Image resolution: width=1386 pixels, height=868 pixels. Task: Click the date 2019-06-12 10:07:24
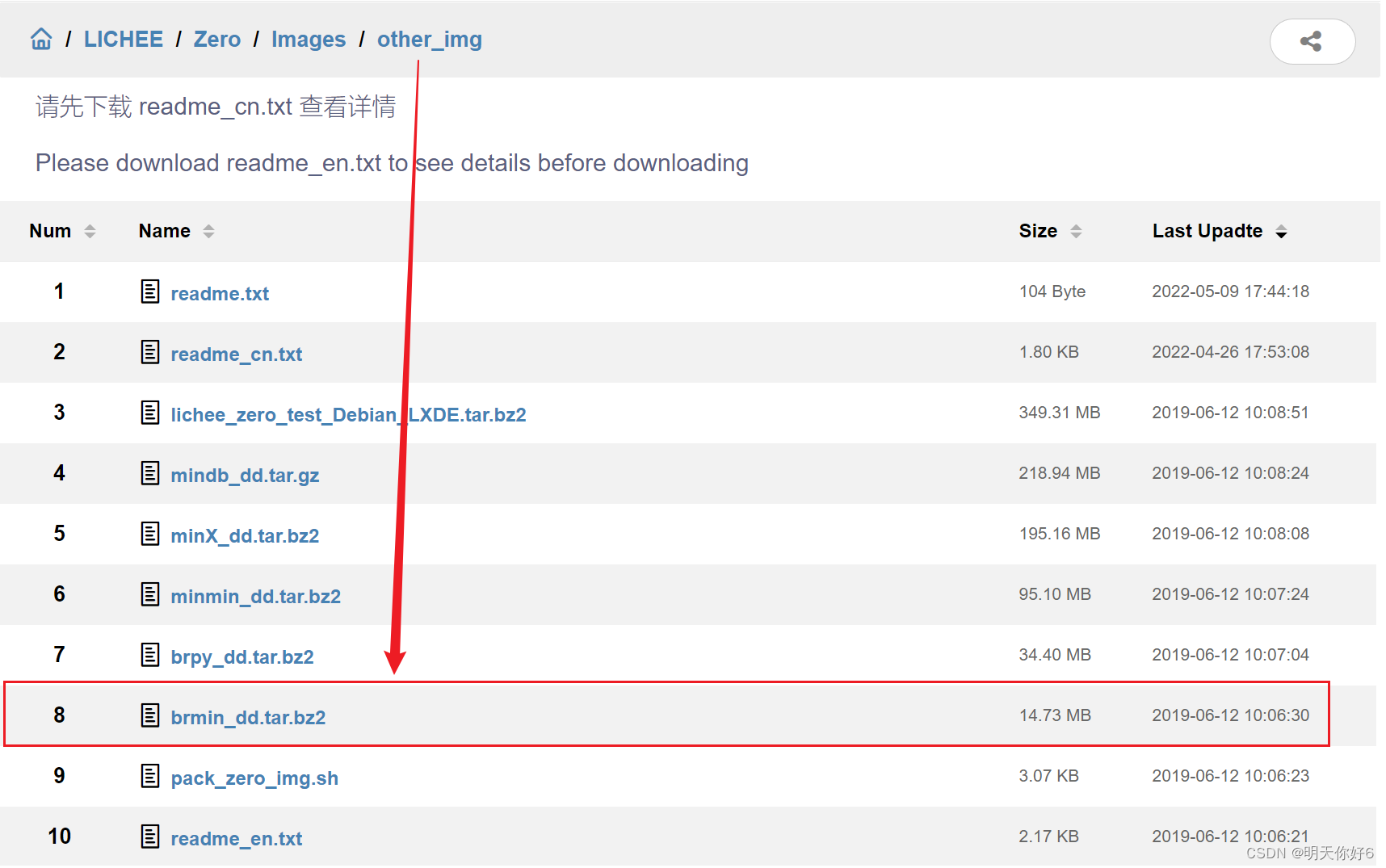pos(1231,594)
